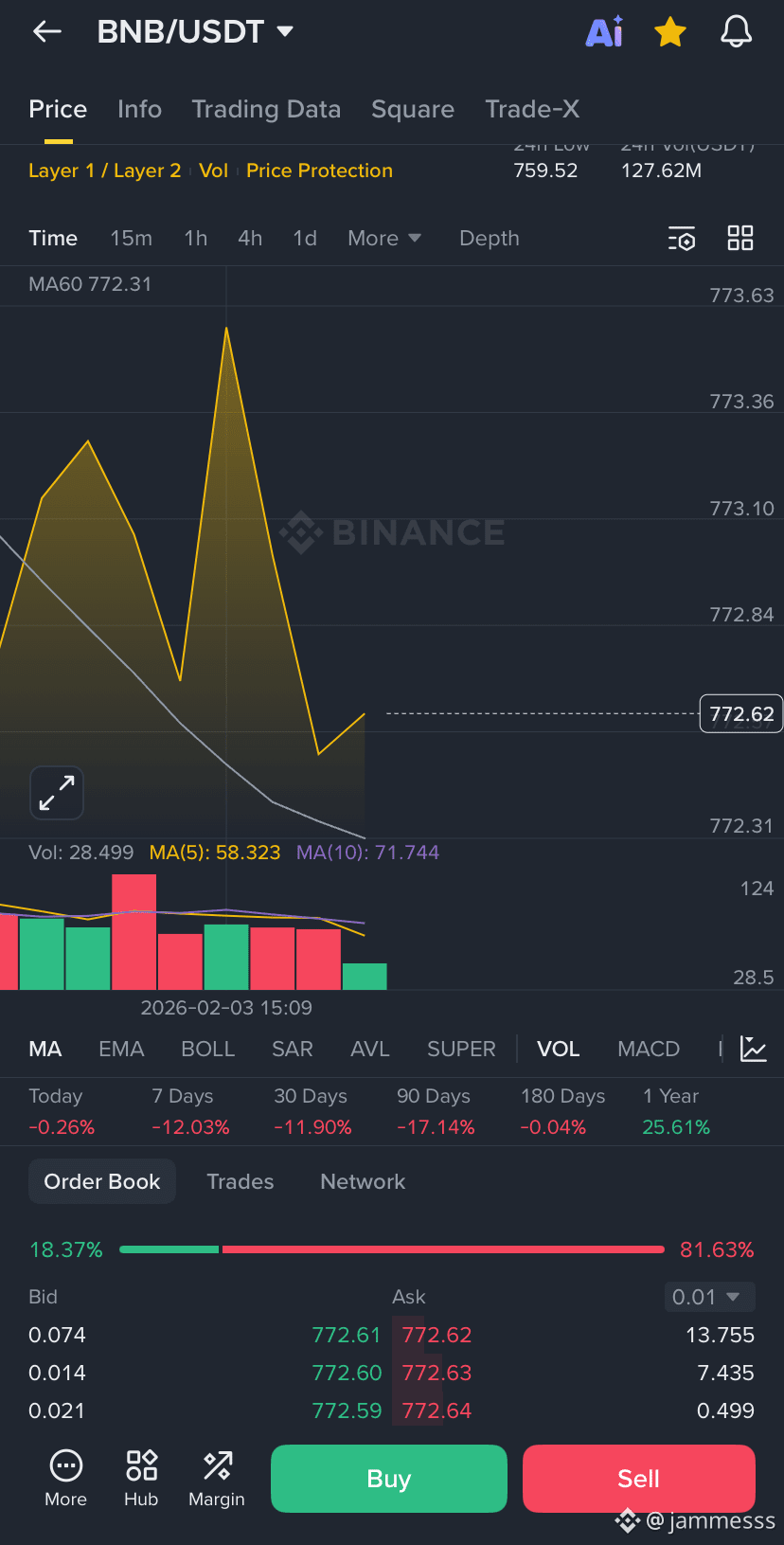Open Margin trading icon
Image resolution: width=784 pixels, height=1545 pixels.
pos(217,1478)
